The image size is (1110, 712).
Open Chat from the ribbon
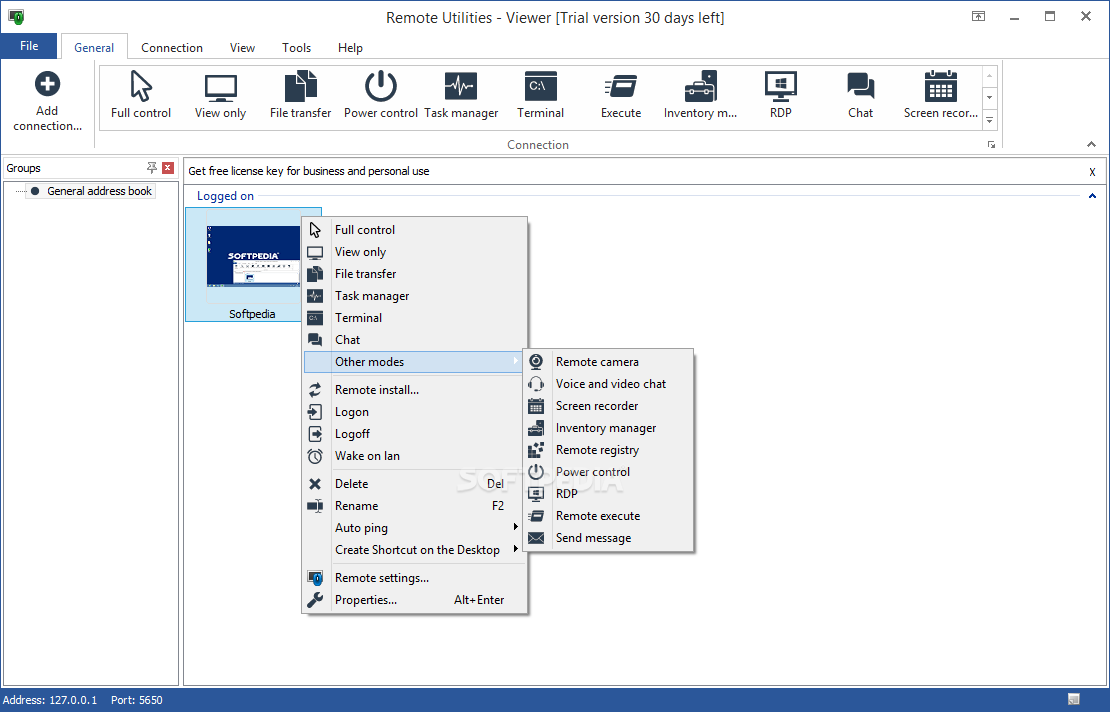[861, 95]
